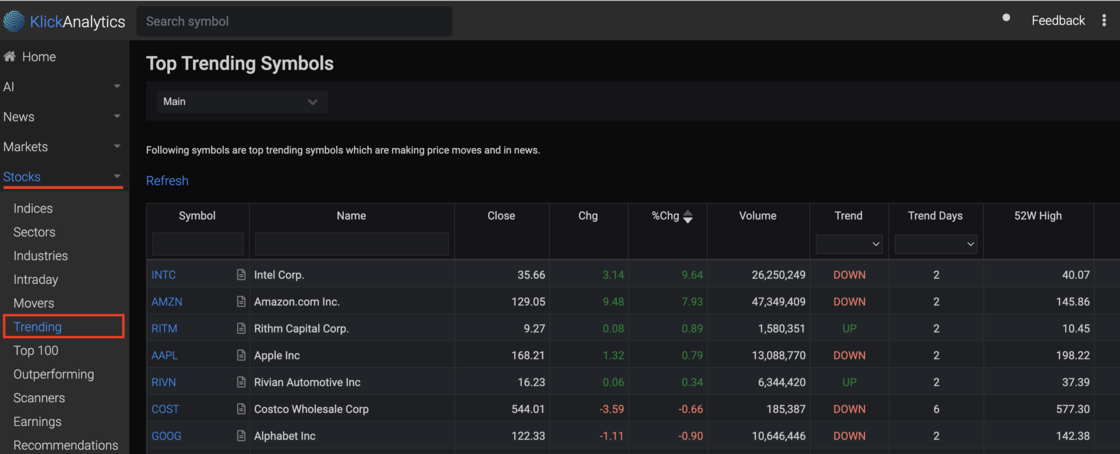Sort by the %Chg sort arrows
This screenshot has height=454, width=1120.
pos(688,216)
